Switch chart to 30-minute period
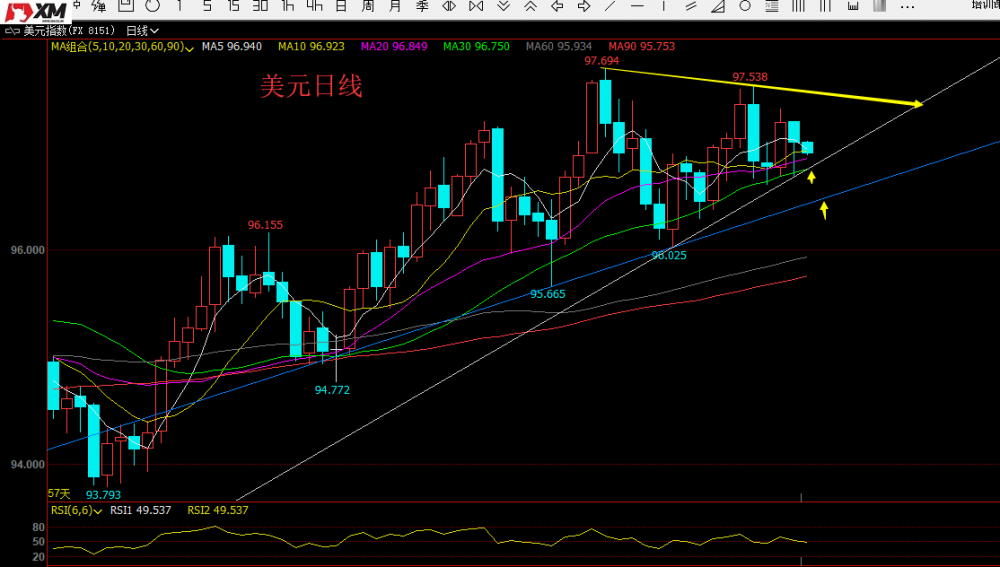Screen dimensions: 1000x567 point(260,6)
